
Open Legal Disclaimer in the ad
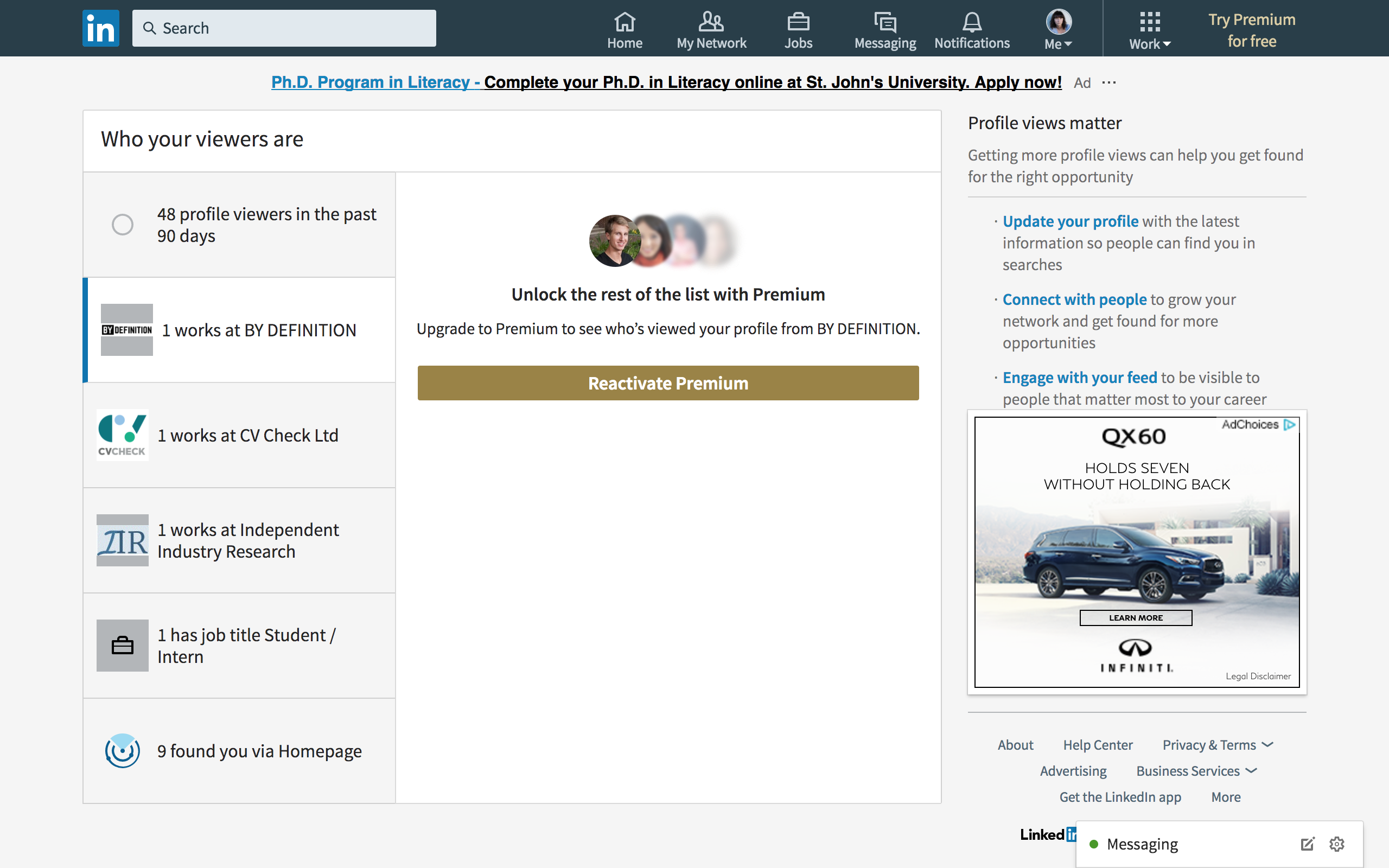point(1258,676)
